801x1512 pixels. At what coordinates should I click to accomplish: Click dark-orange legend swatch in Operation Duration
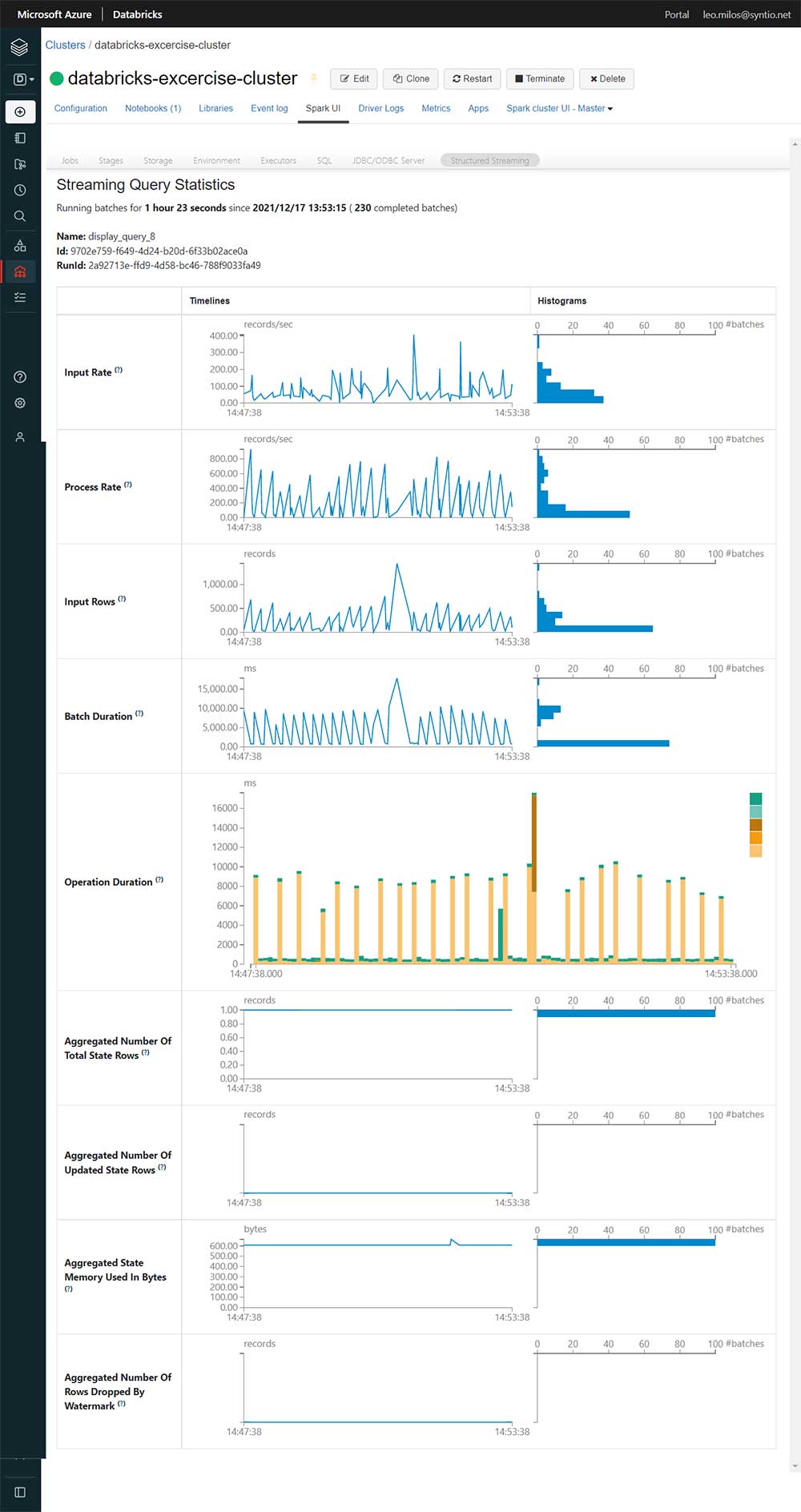pyautogui.click(x=755, y=825)
